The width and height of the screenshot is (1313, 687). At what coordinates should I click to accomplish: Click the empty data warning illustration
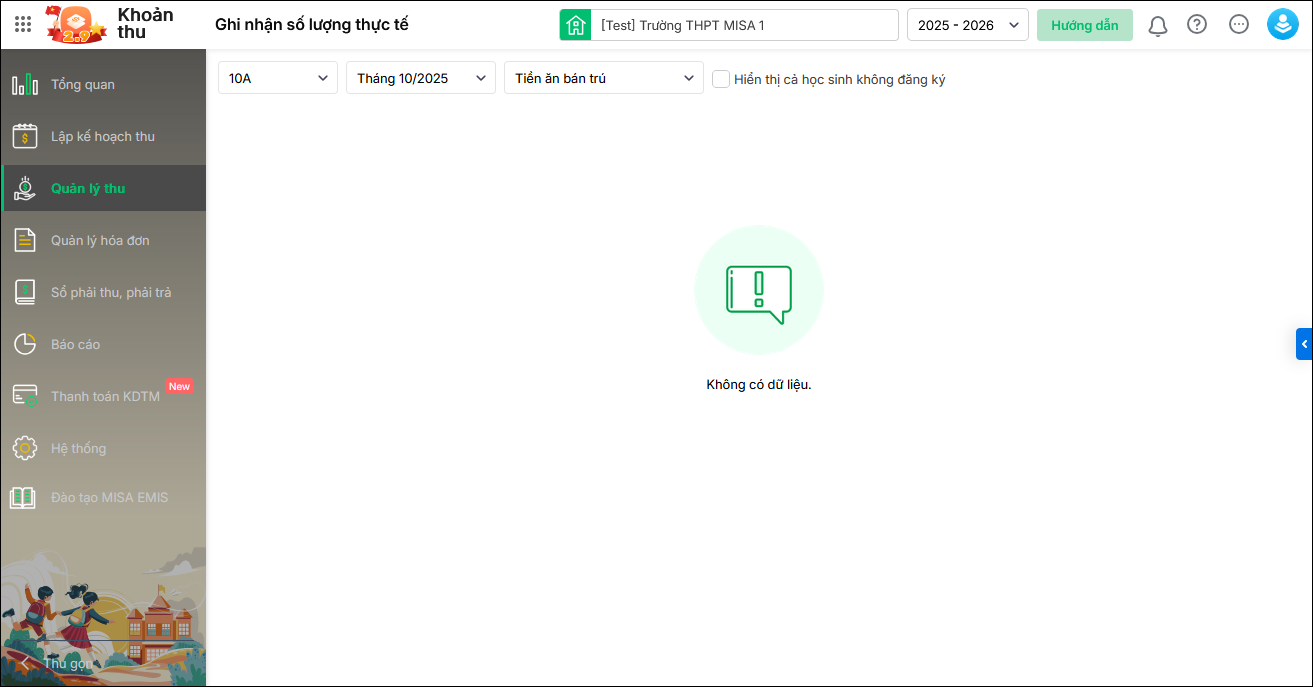coord(758,290)
